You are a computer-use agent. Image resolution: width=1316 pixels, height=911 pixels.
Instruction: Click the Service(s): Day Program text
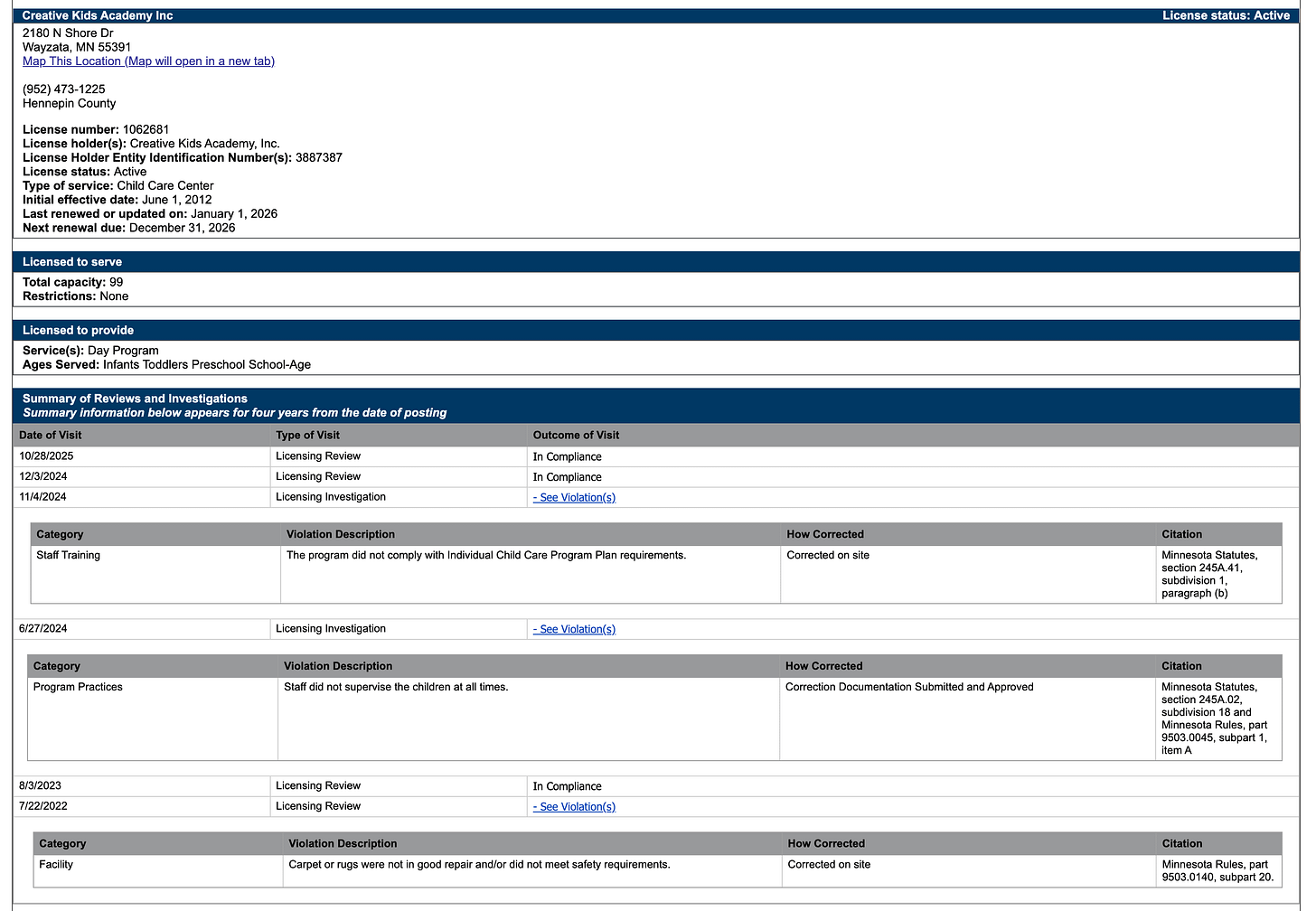(x=90, y=351)
